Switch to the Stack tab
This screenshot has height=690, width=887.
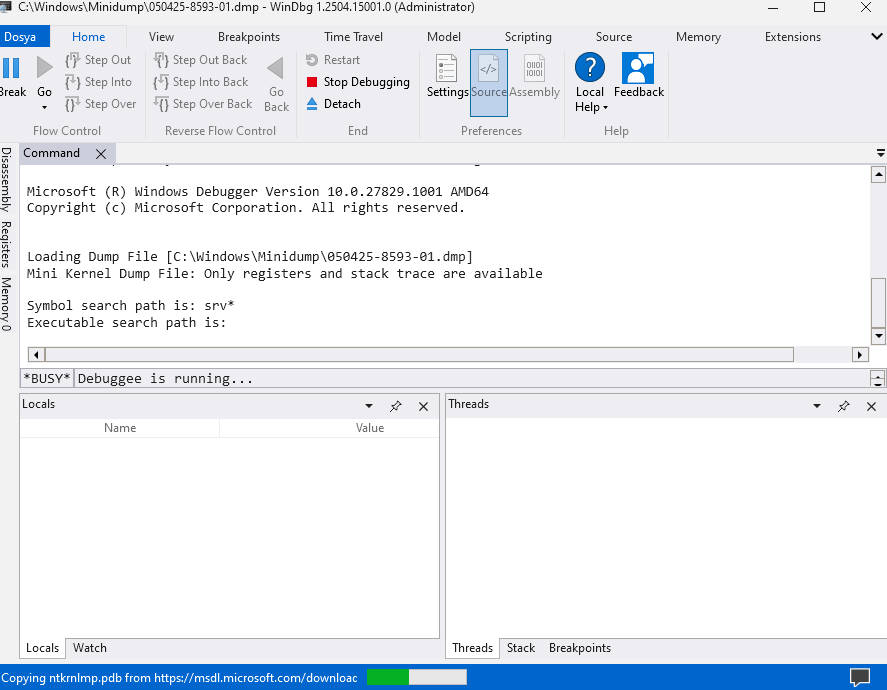click(520, 648)
